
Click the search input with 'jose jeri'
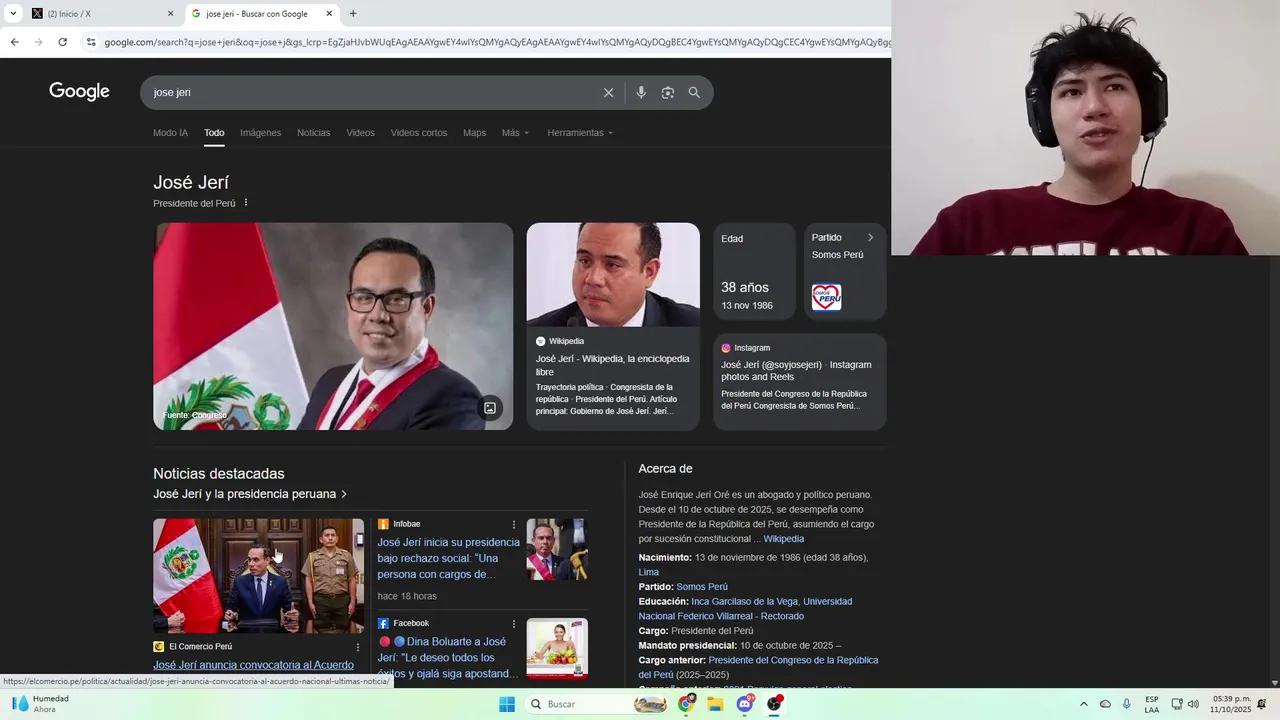tap(370, 92)
